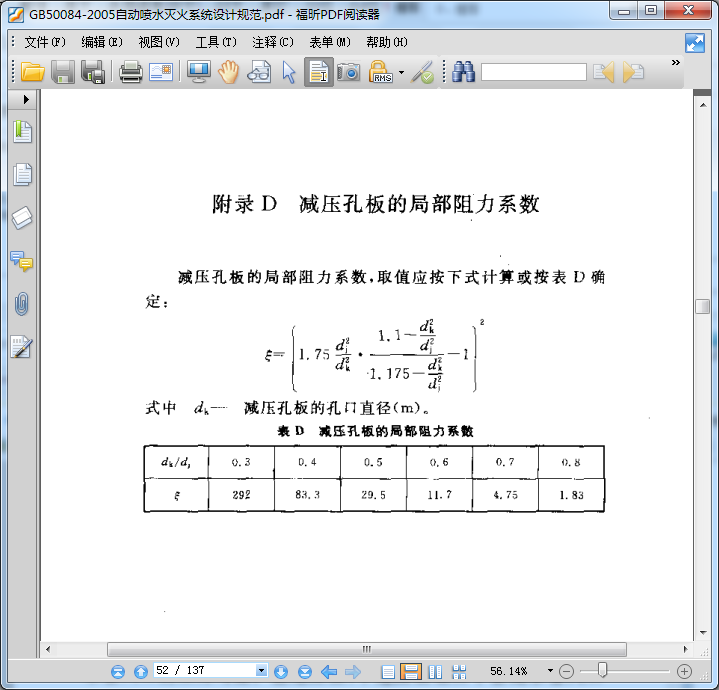
Task: Open the Pages thumbnails panel icon
Action: click(x=22, y=174)
